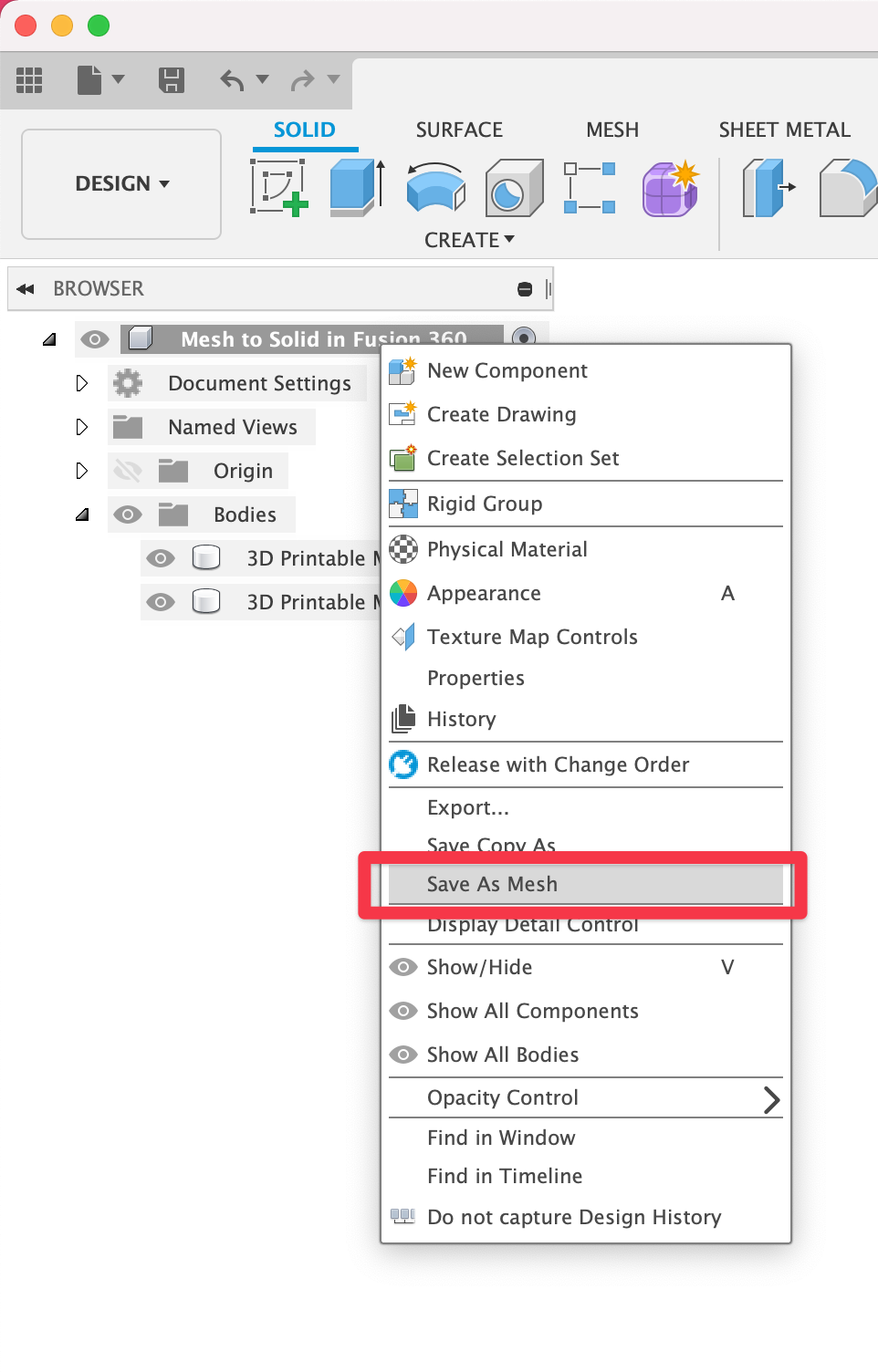The width and height of the screenshot is (878, 1372).
Task: Open the File menu dropdown arrow
Action: click(x=118, y=79)
